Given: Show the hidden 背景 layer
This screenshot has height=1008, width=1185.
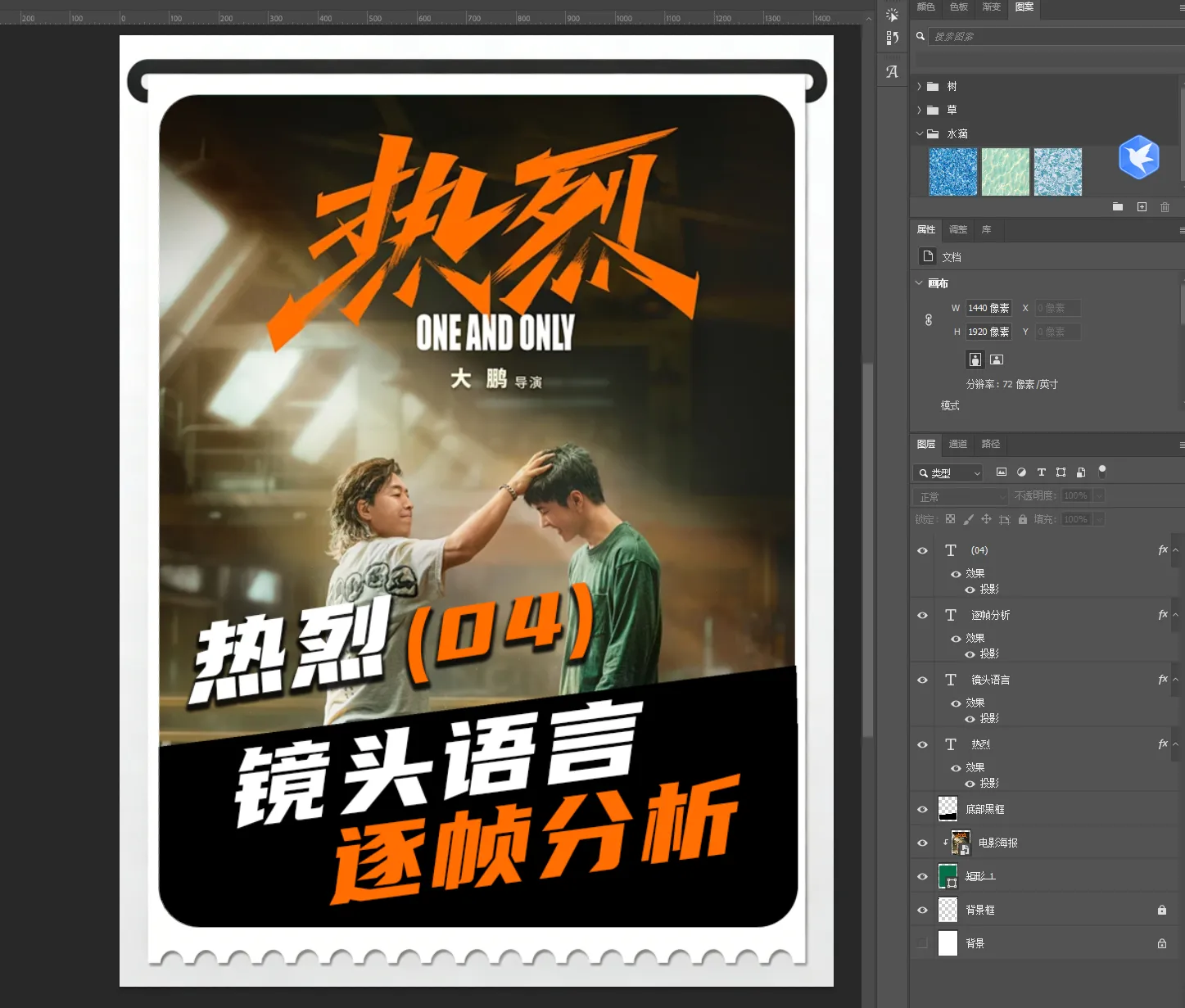Looking at the screenshot, I should [x=922, y=943].
